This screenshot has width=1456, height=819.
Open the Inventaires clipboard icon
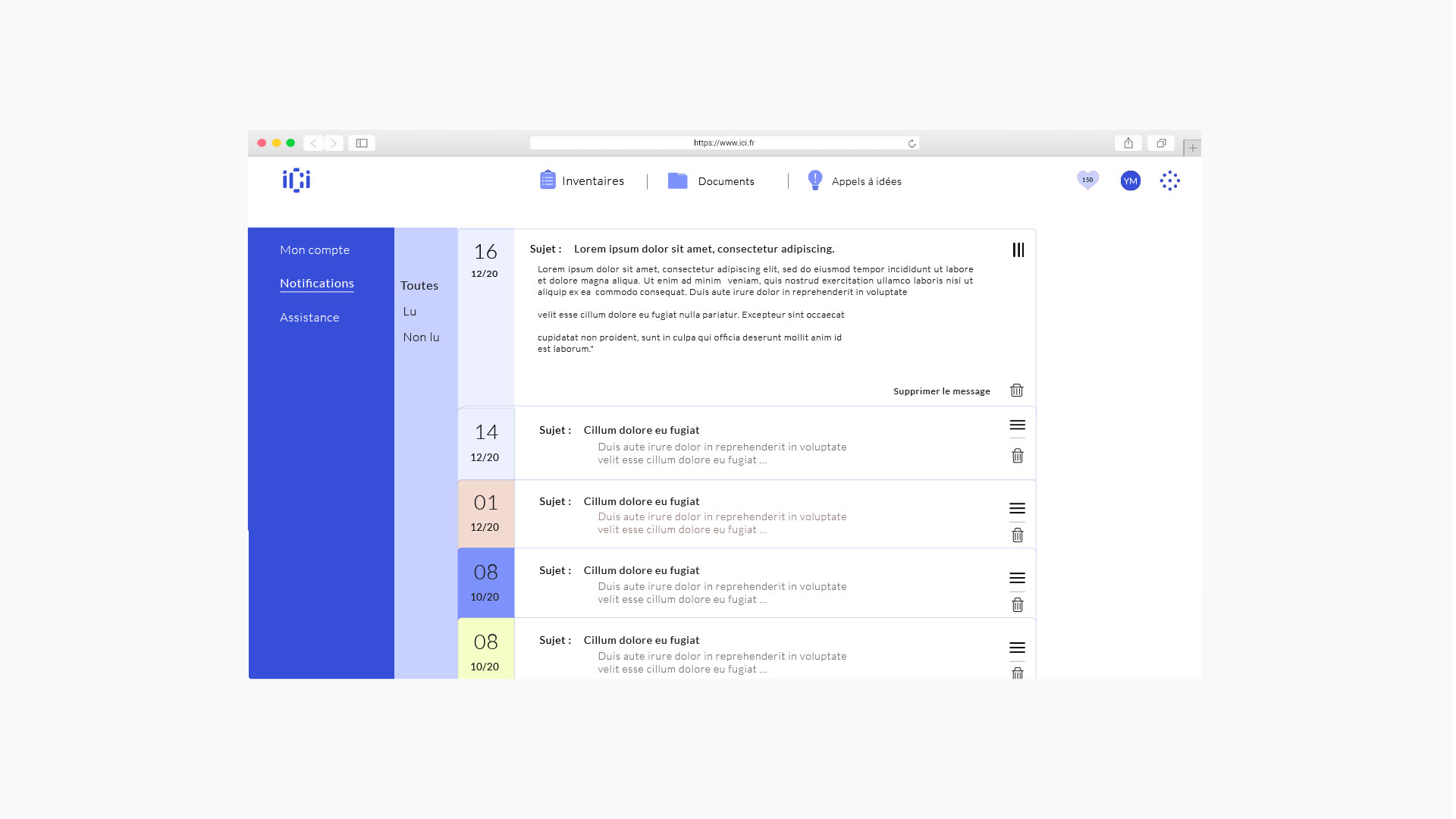coord(548,180)
